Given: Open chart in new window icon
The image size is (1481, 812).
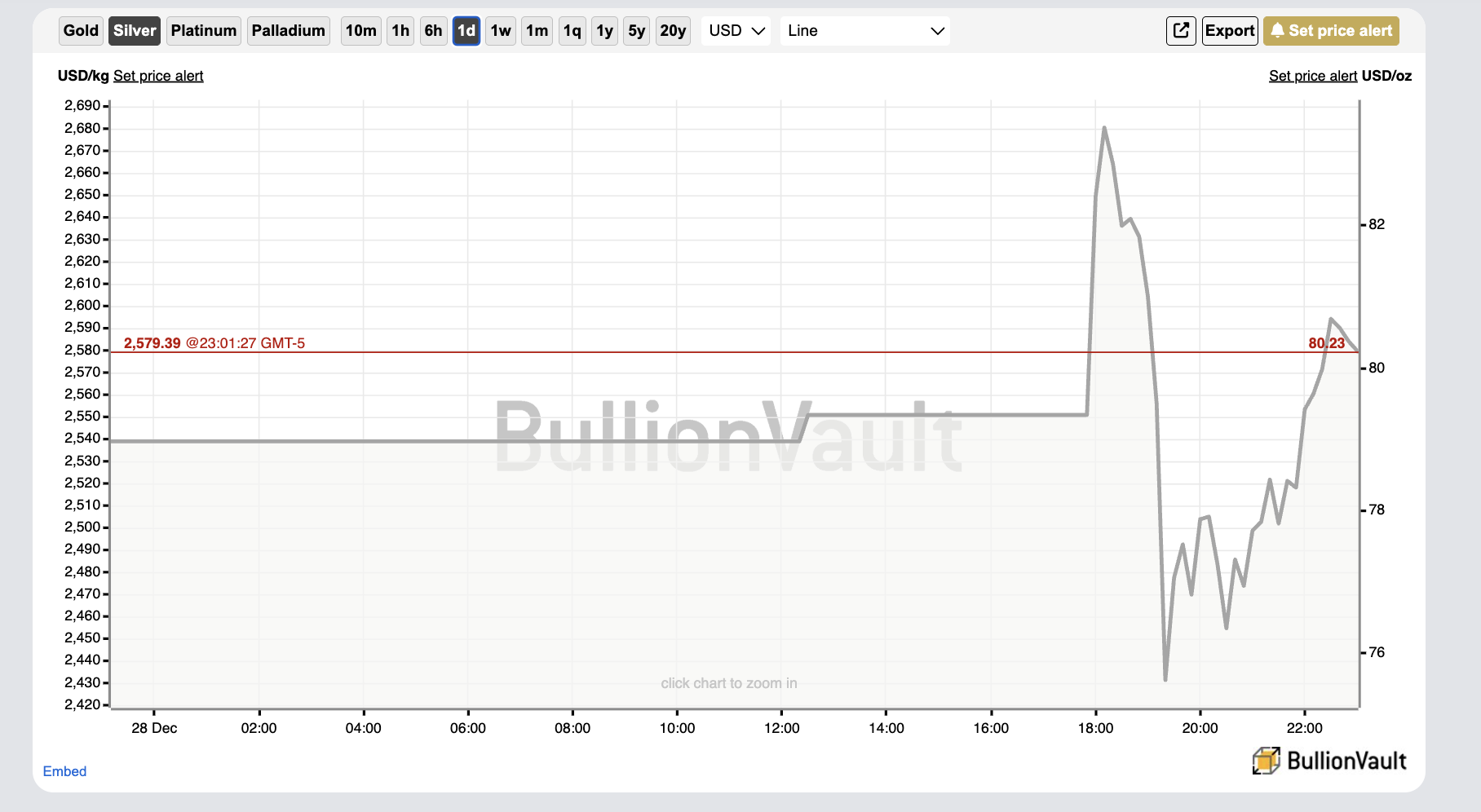Looking at the screenshot, I should 1181,31.
